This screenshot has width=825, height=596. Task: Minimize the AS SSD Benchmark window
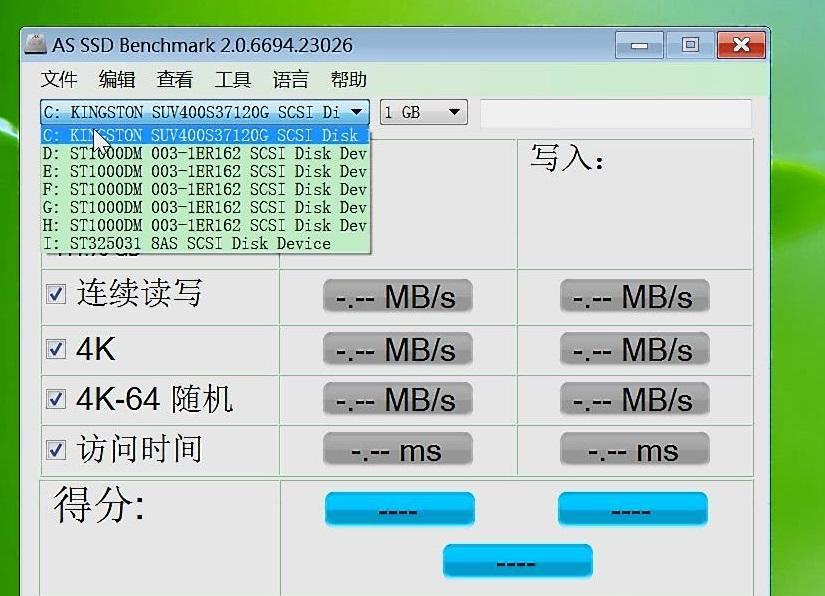639,45
